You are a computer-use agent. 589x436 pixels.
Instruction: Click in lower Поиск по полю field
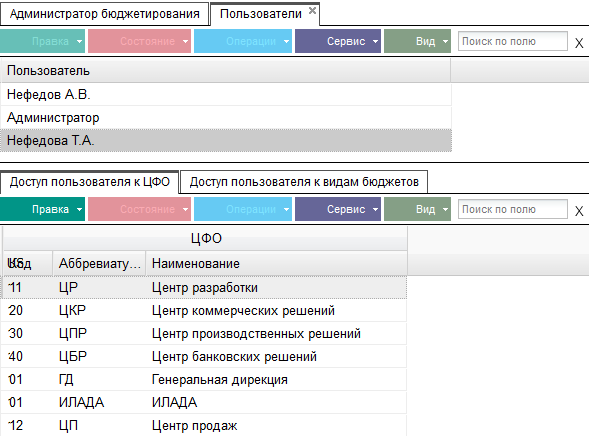(513, 209)
